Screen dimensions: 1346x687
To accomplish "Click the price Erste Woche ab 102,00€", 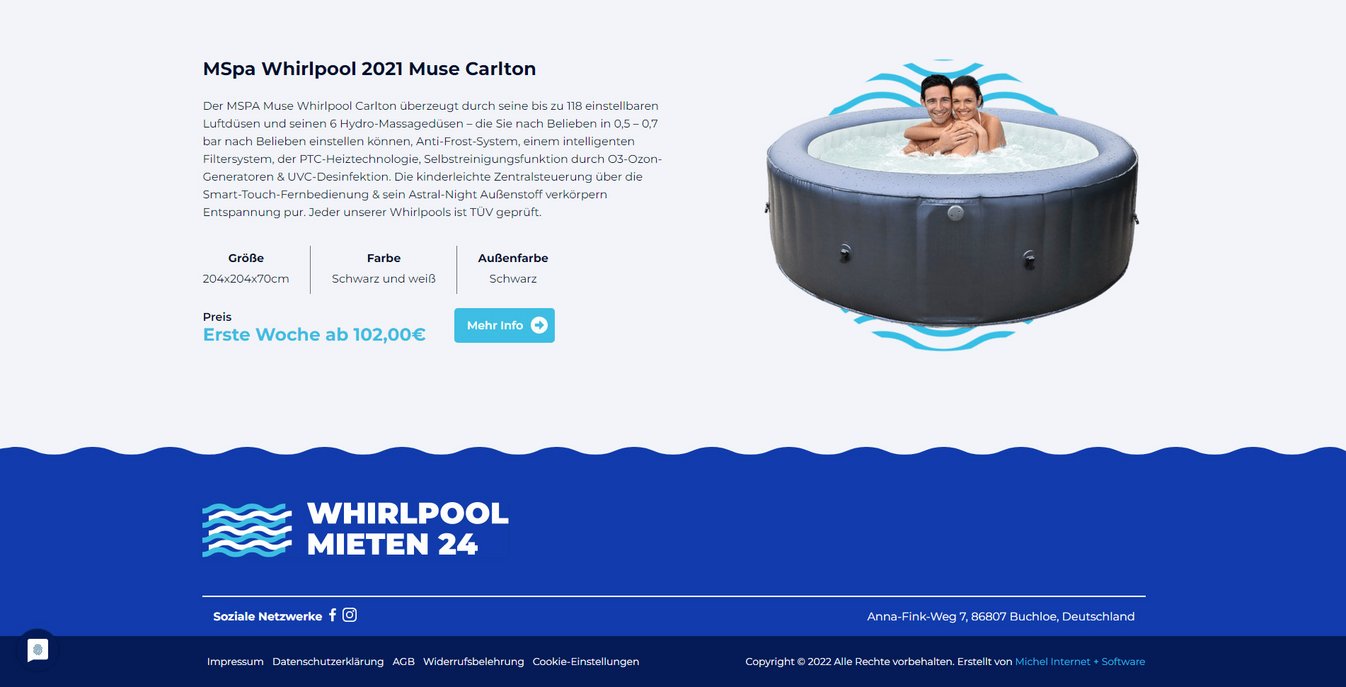I will click(x=314, y=335).
